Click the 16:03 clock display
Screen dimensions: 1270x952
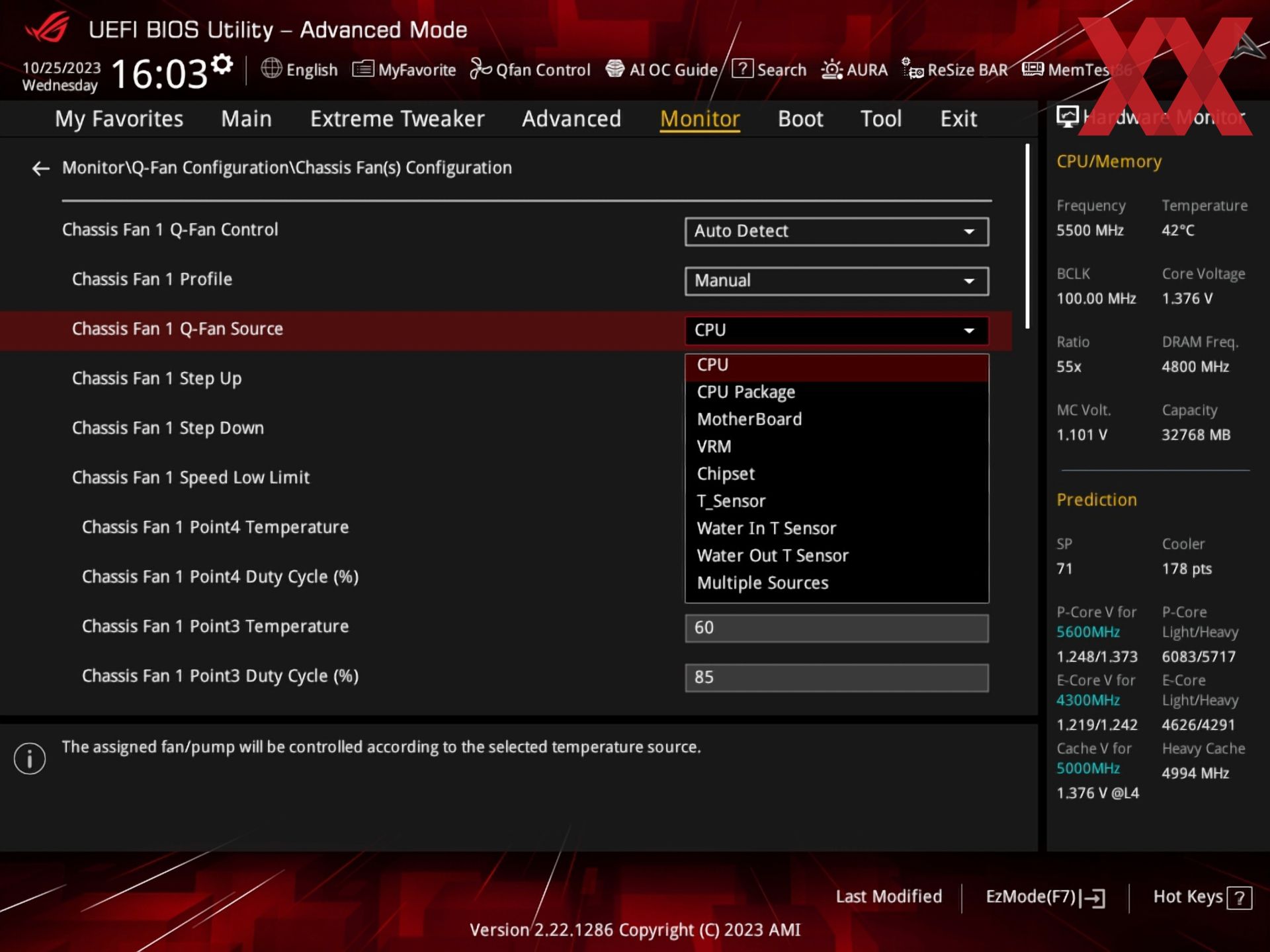(x=159, y=73)
